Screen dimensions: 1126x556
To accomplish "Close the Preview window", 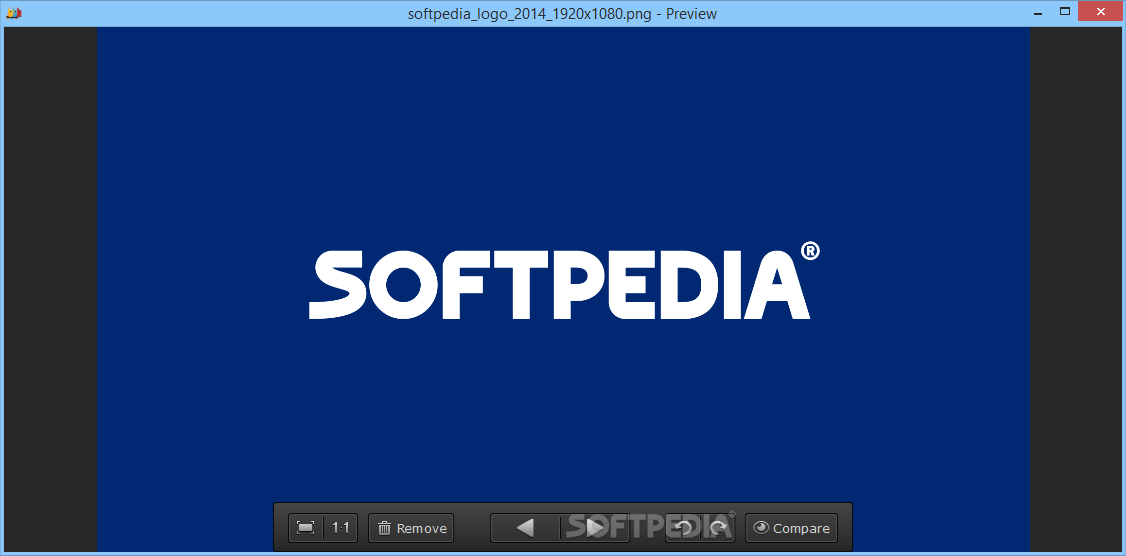I will click(1099, 11).
